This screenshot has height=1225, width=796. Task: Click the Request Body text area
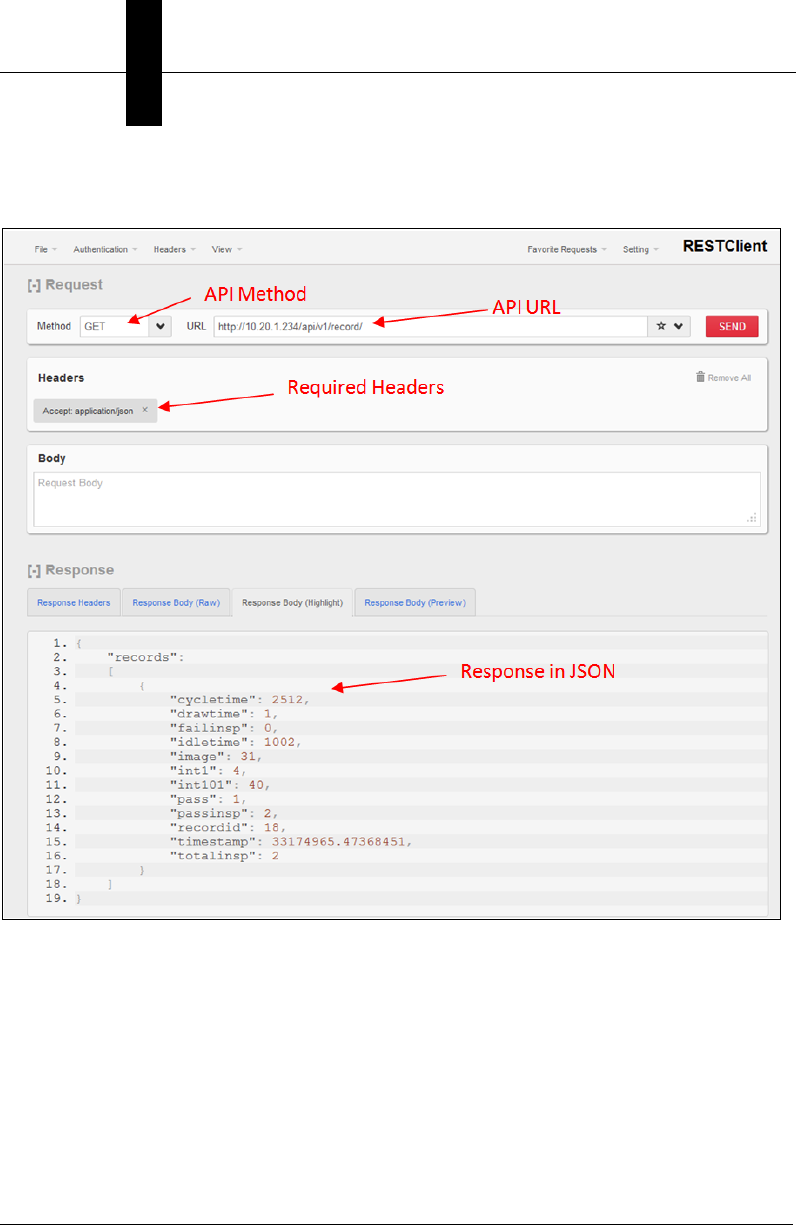click(397, 499)
